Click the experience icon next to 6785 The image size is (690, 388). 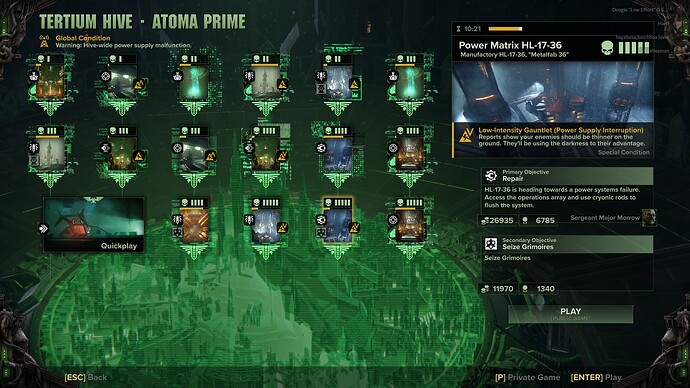(525, 220)
